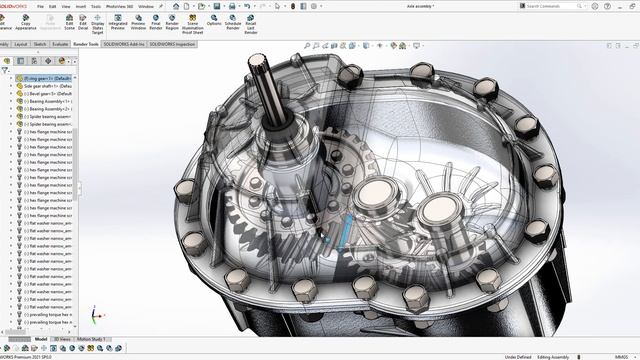Expand the Ring gear<1> tree item

pyautogui.click(x=11, y=78)
